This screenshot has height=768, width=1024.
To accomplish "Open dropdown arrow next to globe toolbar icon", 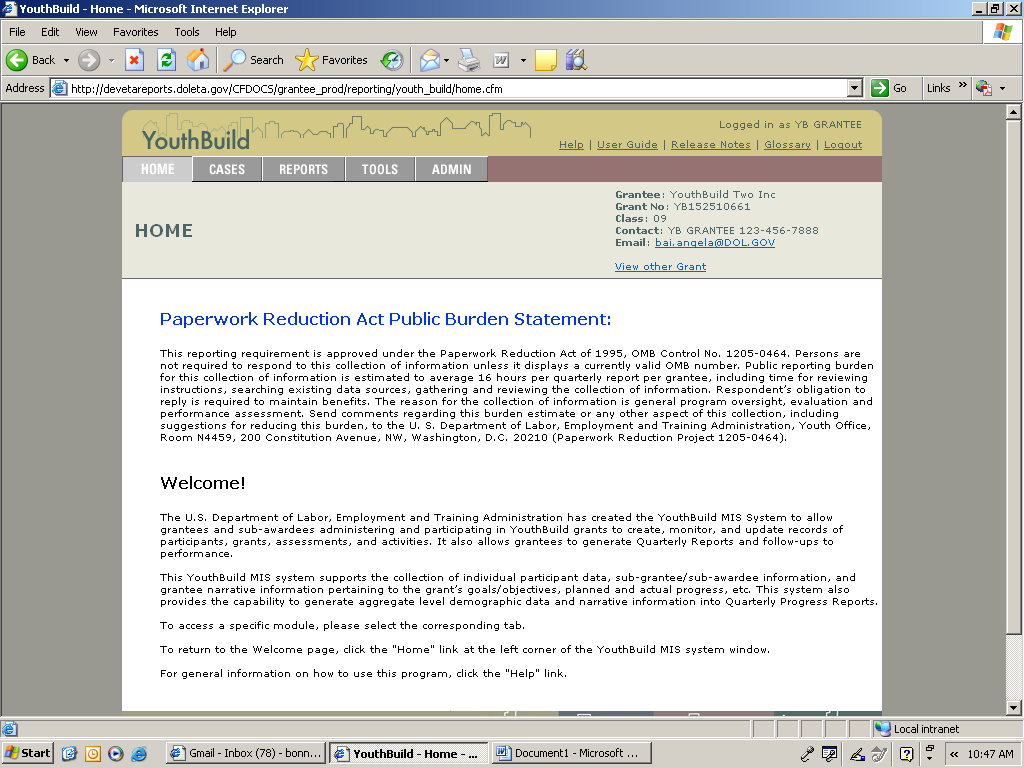I will point(1002,88).
